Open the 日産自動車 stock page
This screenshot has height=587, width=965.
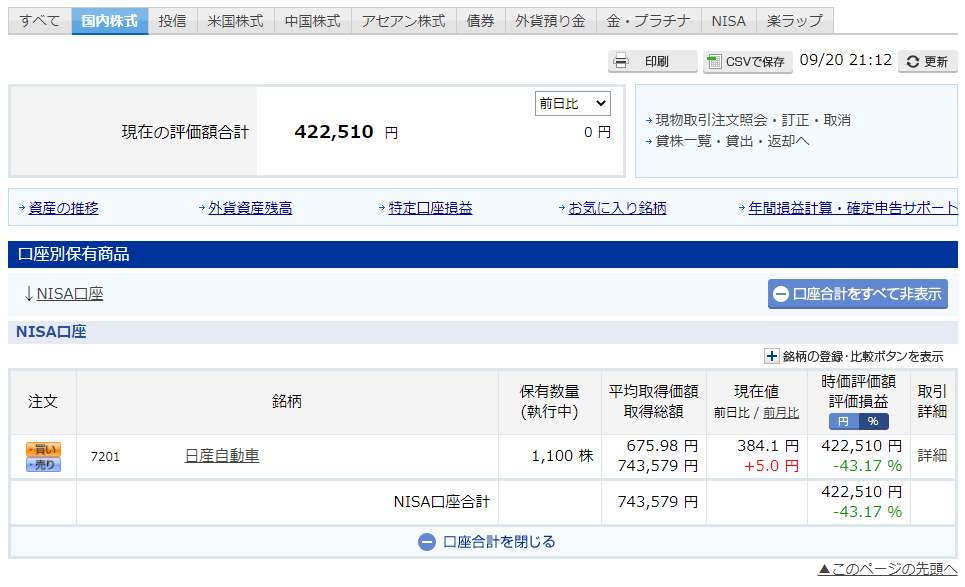coord(222,456)
